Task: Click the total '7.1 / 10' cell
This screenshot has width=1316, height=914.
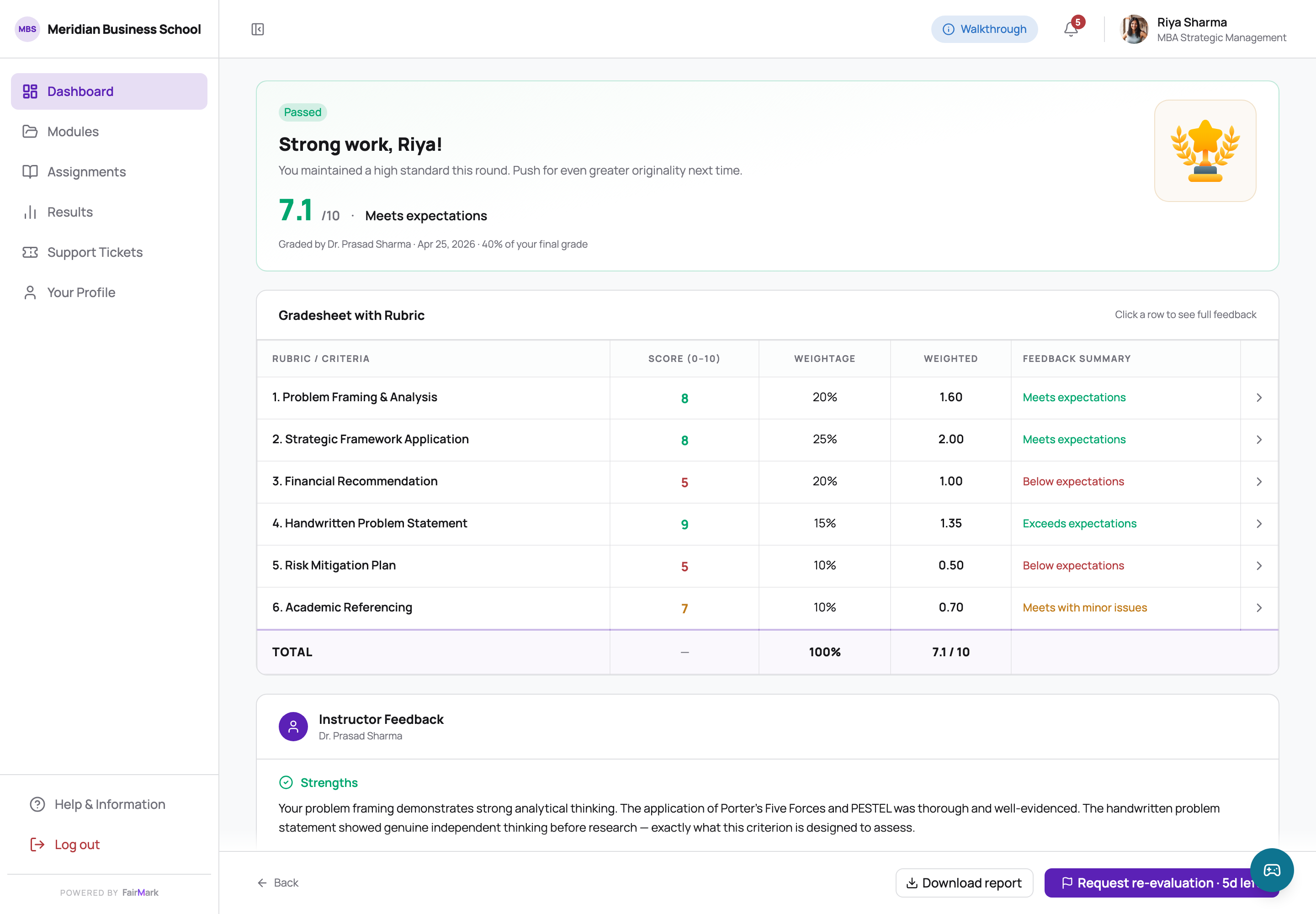Action: tap(950, 652)
